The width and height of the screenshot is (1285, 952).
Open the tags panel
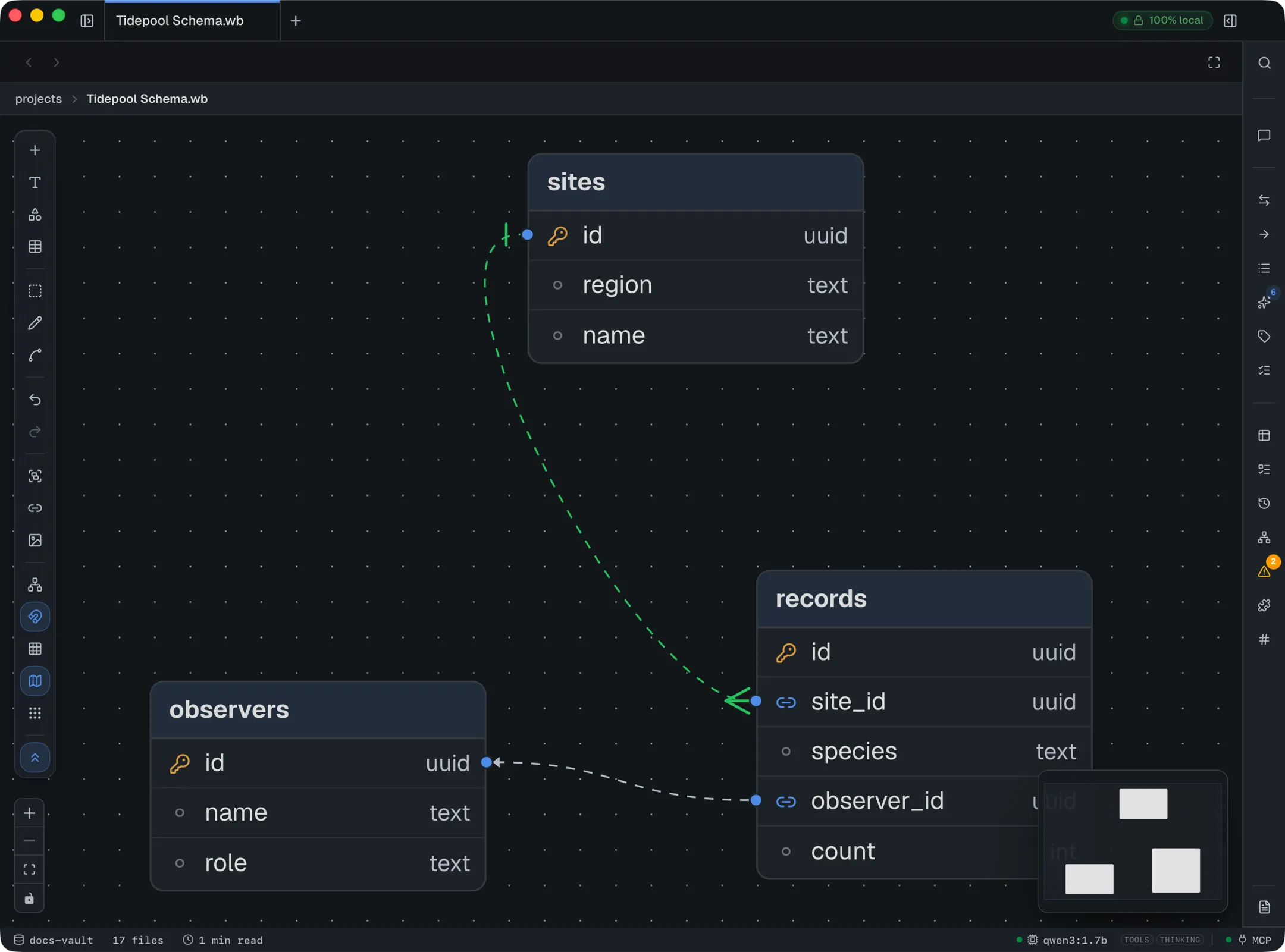pos(1264,337)
